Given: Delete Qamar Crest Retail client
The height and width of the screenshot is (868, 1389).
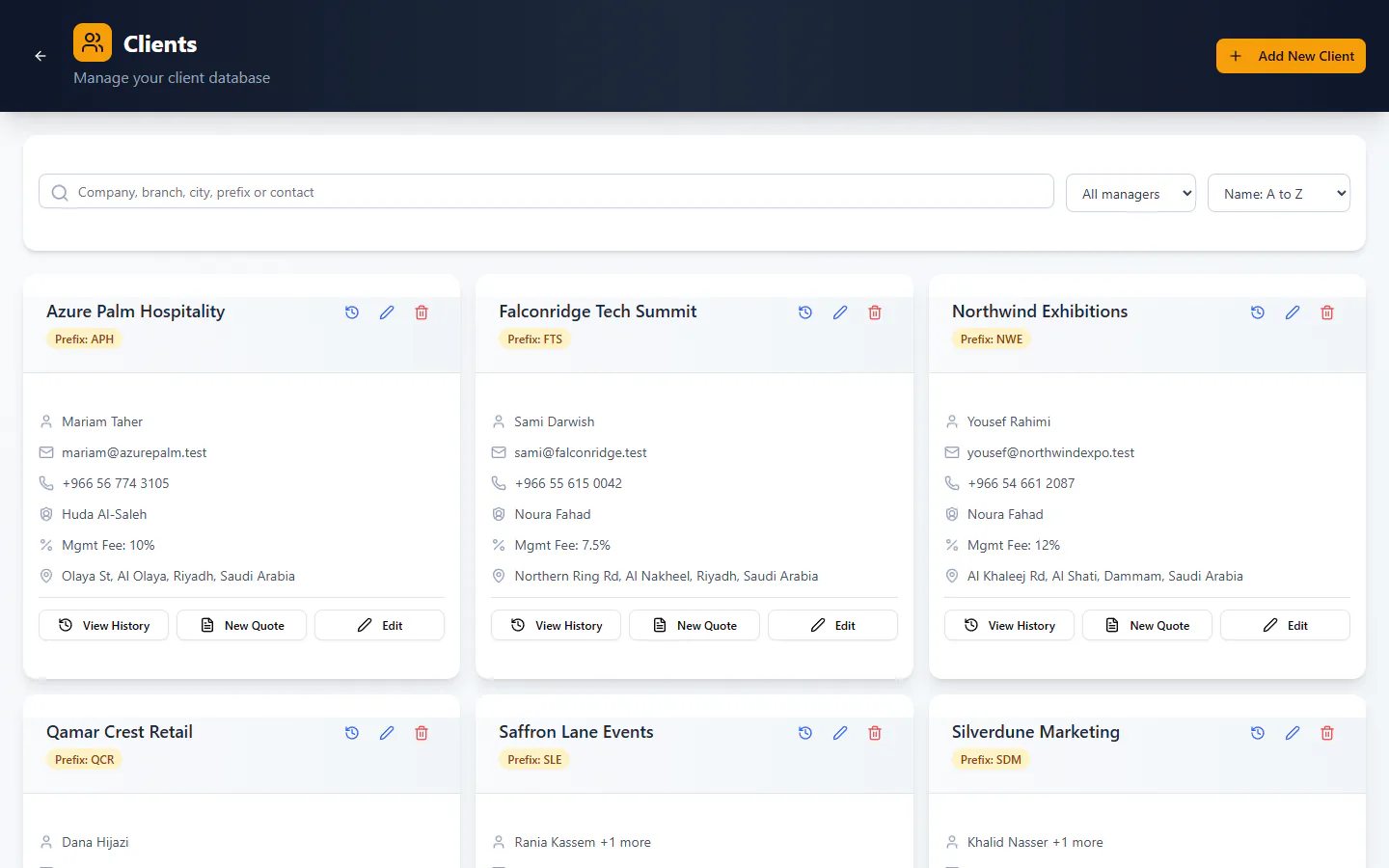Looking at the screenshot, I should point(422,733).
